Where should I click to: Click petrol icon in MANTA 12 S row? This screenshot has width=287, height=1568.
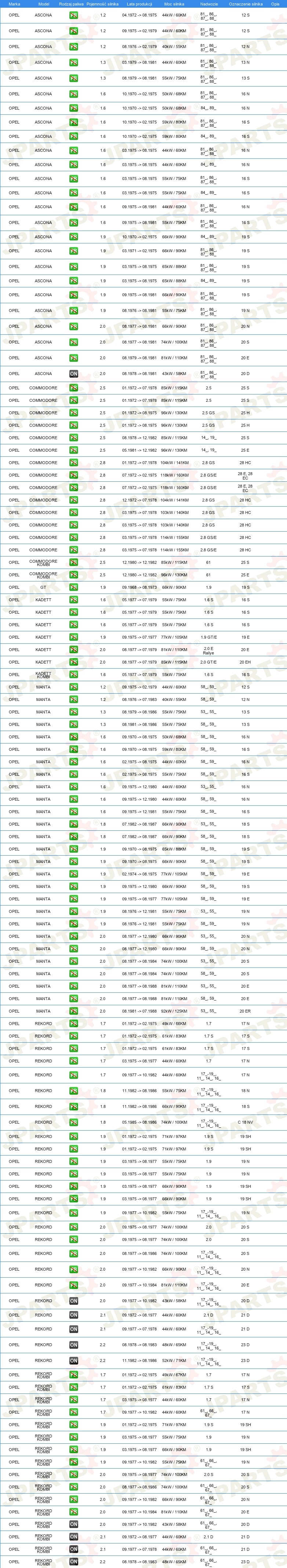click(x=74, y=687)
